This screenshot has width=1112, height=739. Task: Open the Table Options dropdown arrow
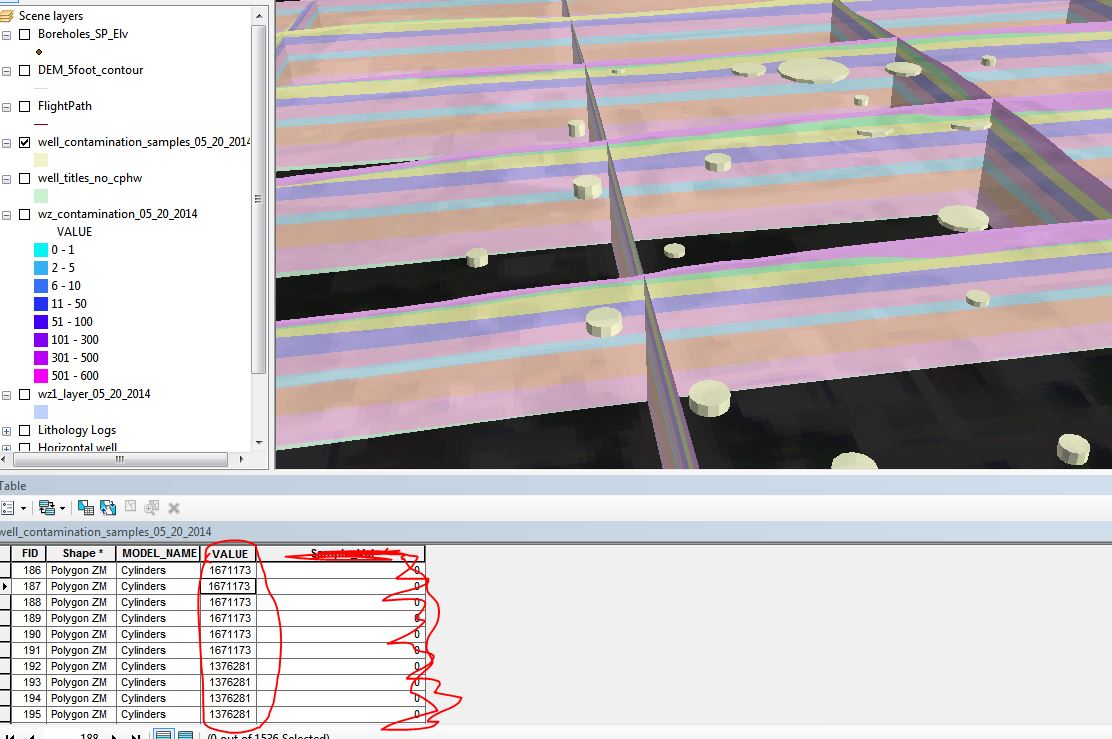coord(23,508)
